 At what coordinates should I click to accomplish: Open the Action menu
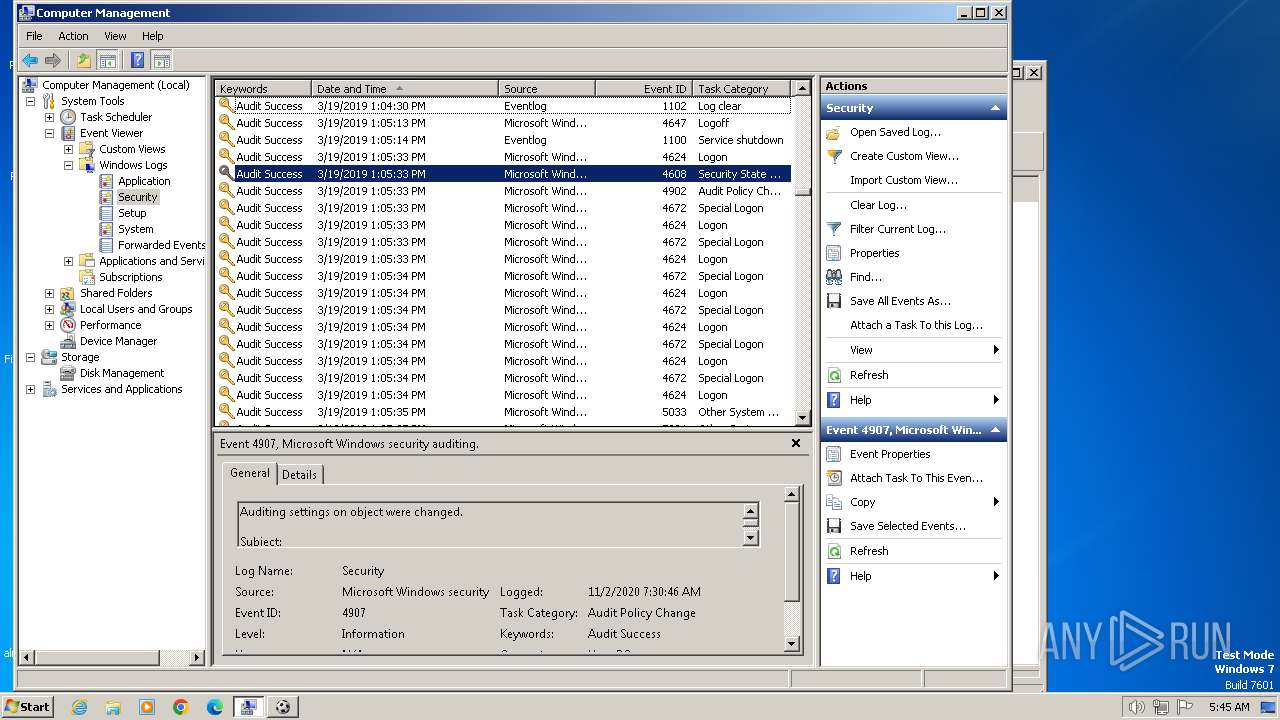pyautogui.click(x=73, y=36)
